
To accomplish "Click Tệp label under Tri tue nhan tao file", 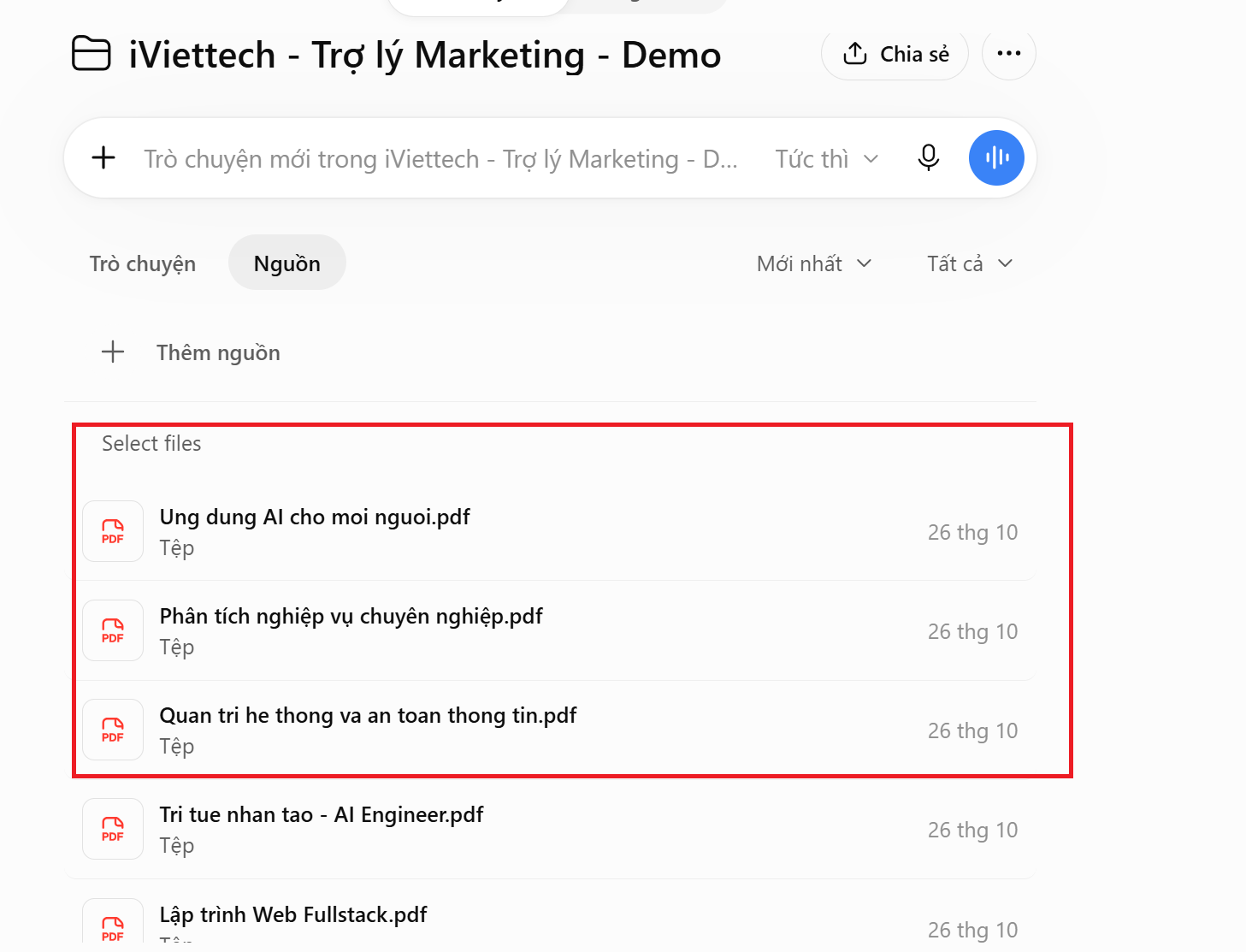I will tap(177, 846).
